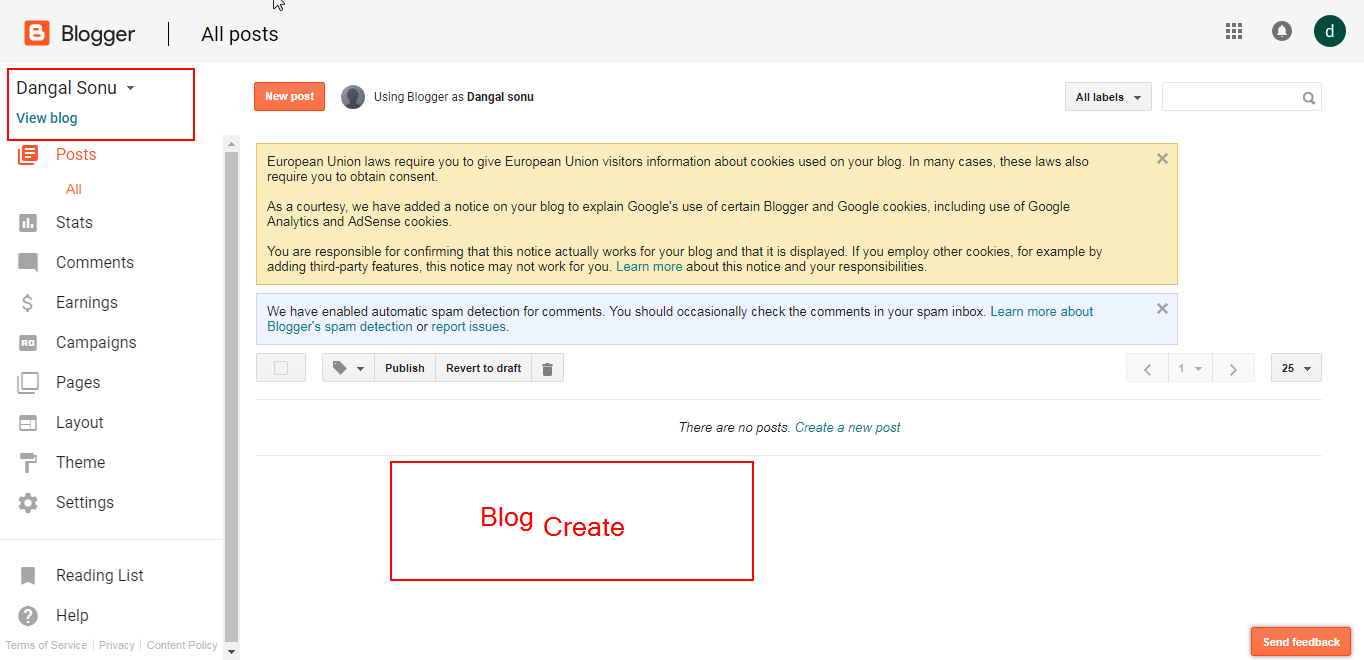Click the Blogger logo icon

[x=37, y=34]
